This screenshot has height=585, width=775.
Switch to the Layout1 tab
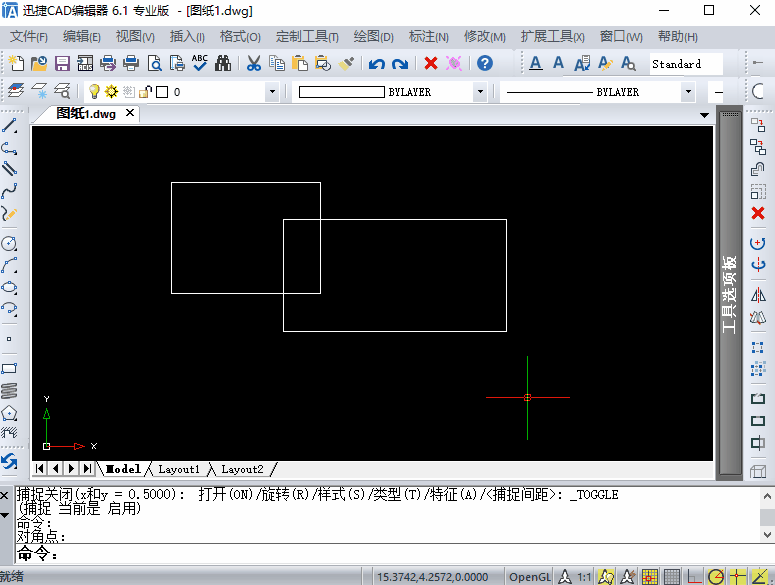(x=178, y=469)
